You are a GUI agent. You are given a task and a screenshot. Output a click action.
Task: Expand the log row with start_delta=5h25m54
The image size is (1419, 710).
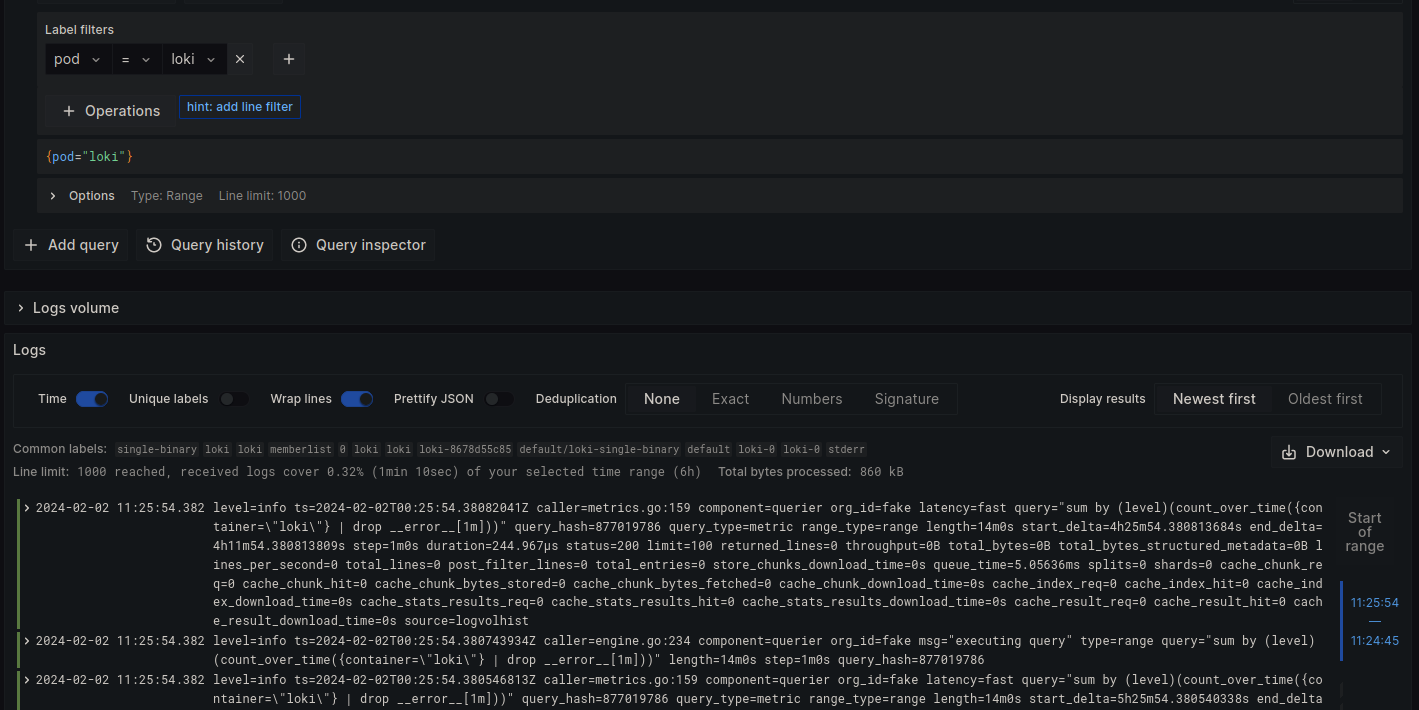pos(27,680)
